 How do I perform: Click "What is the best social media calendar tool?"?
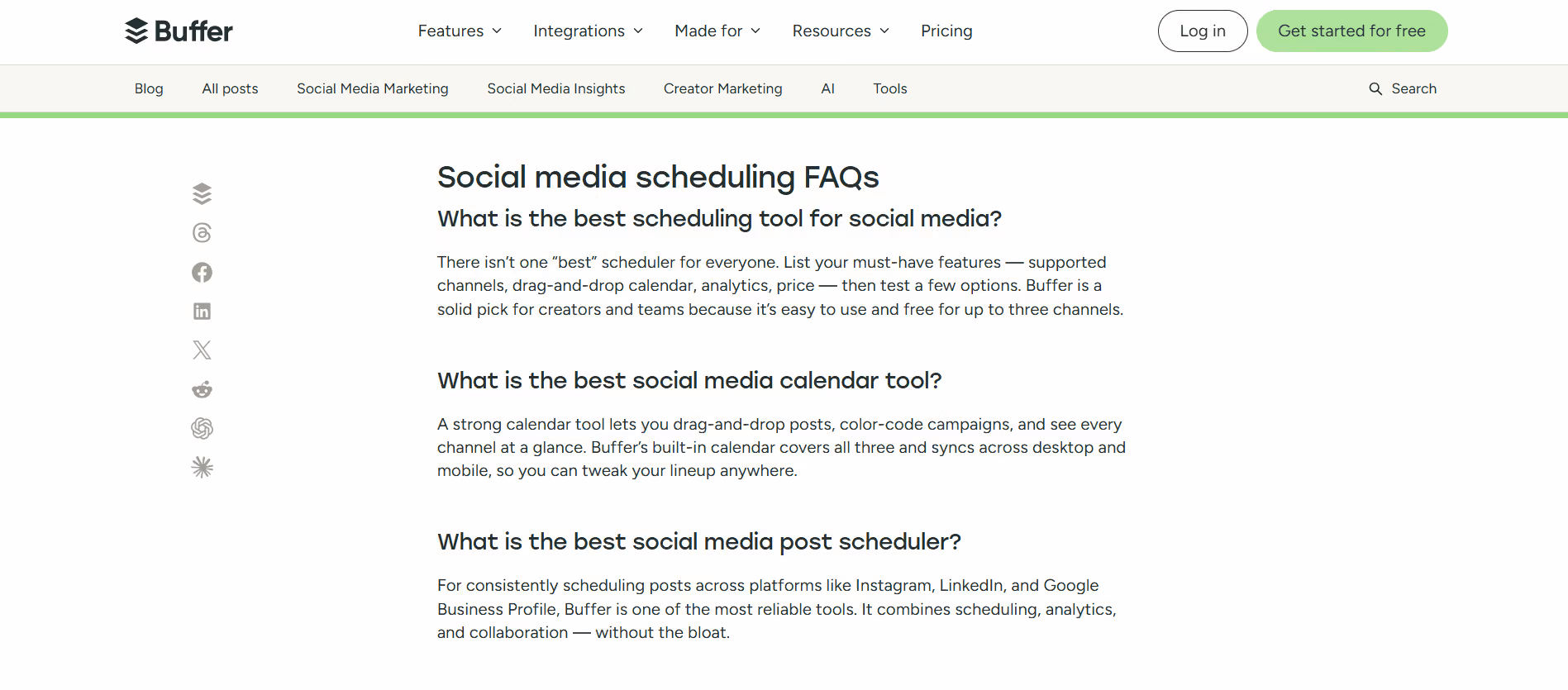[689, 380]
